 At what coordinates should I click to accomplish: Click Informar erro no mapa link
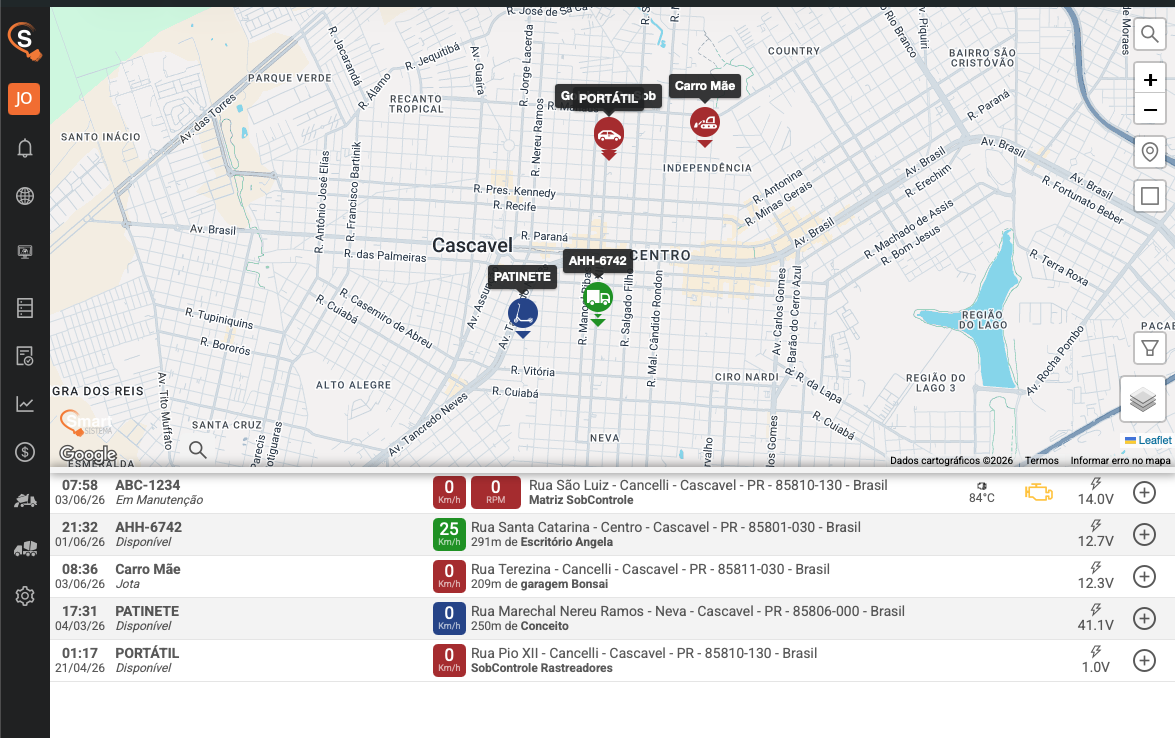(1120, 461)
